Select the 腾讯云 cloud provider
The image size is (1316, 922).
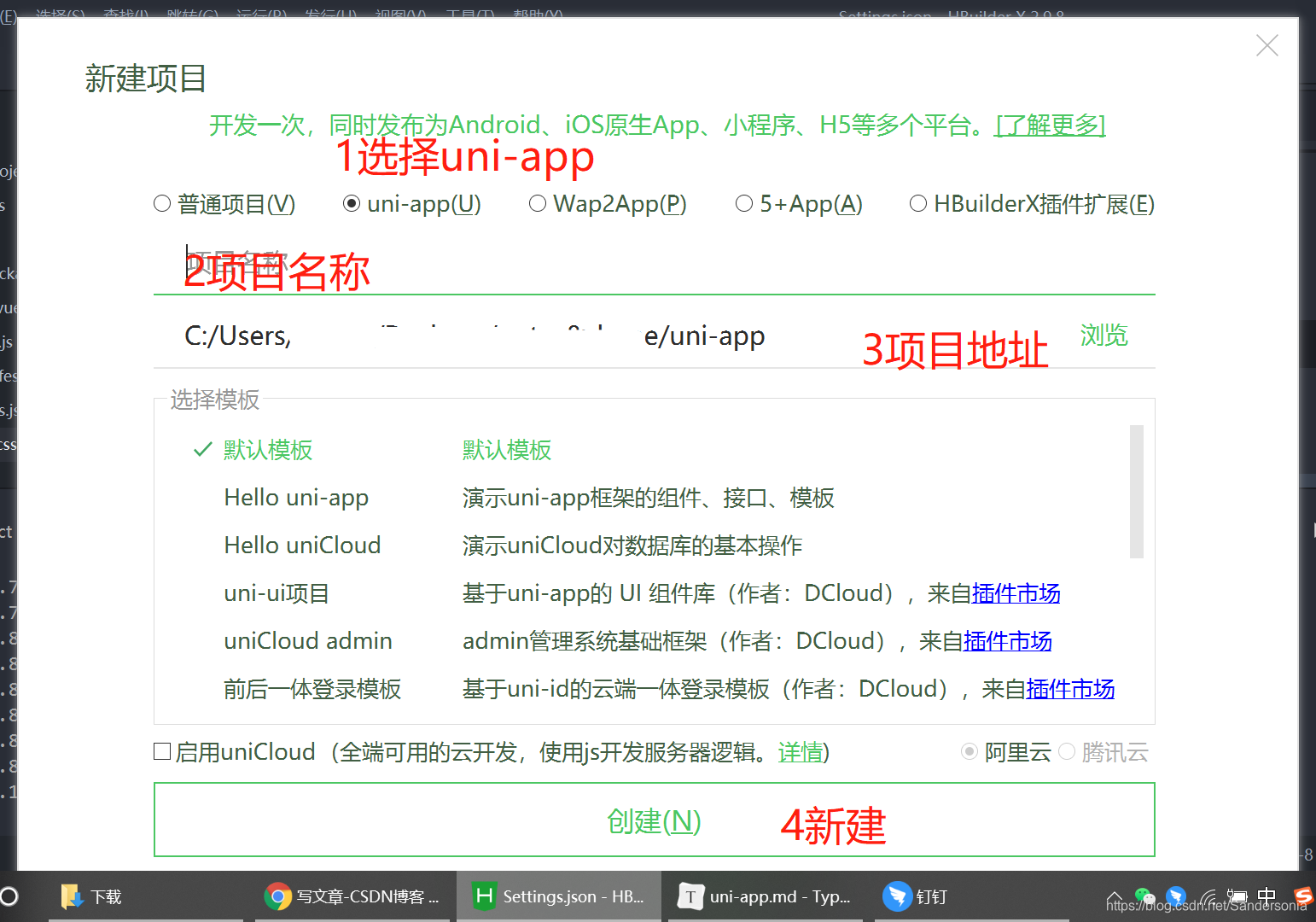coord(1067,751)
